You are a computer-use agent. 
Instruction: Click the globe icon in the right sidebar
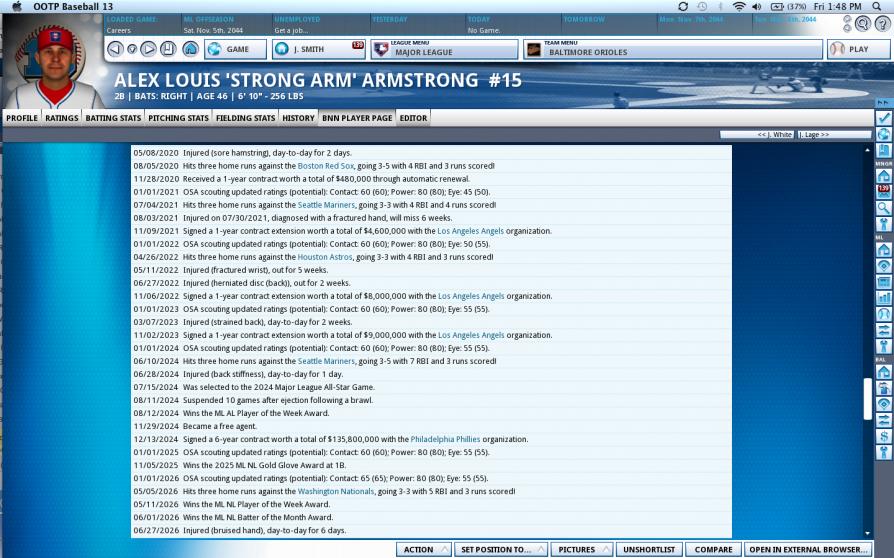click(x=883, y=134)
